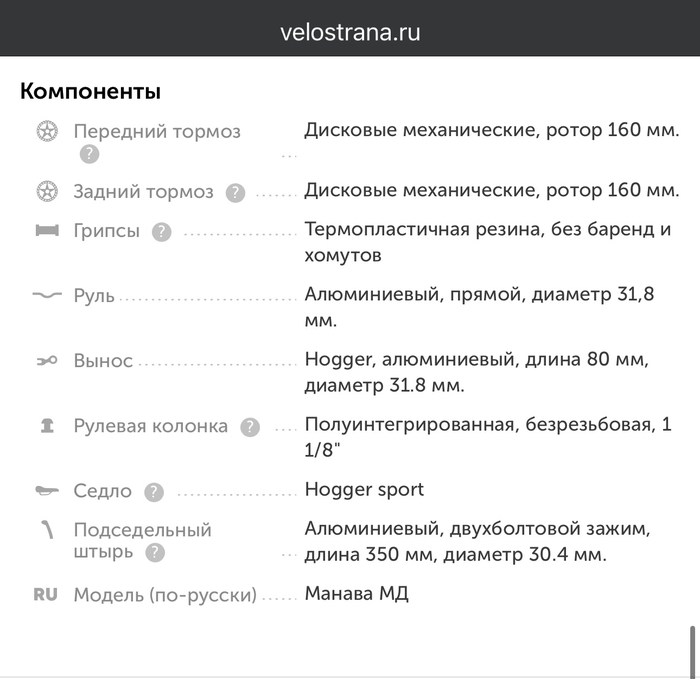Click the front brake disc icon
700x679 pixels.
click(x=46, y=131)
